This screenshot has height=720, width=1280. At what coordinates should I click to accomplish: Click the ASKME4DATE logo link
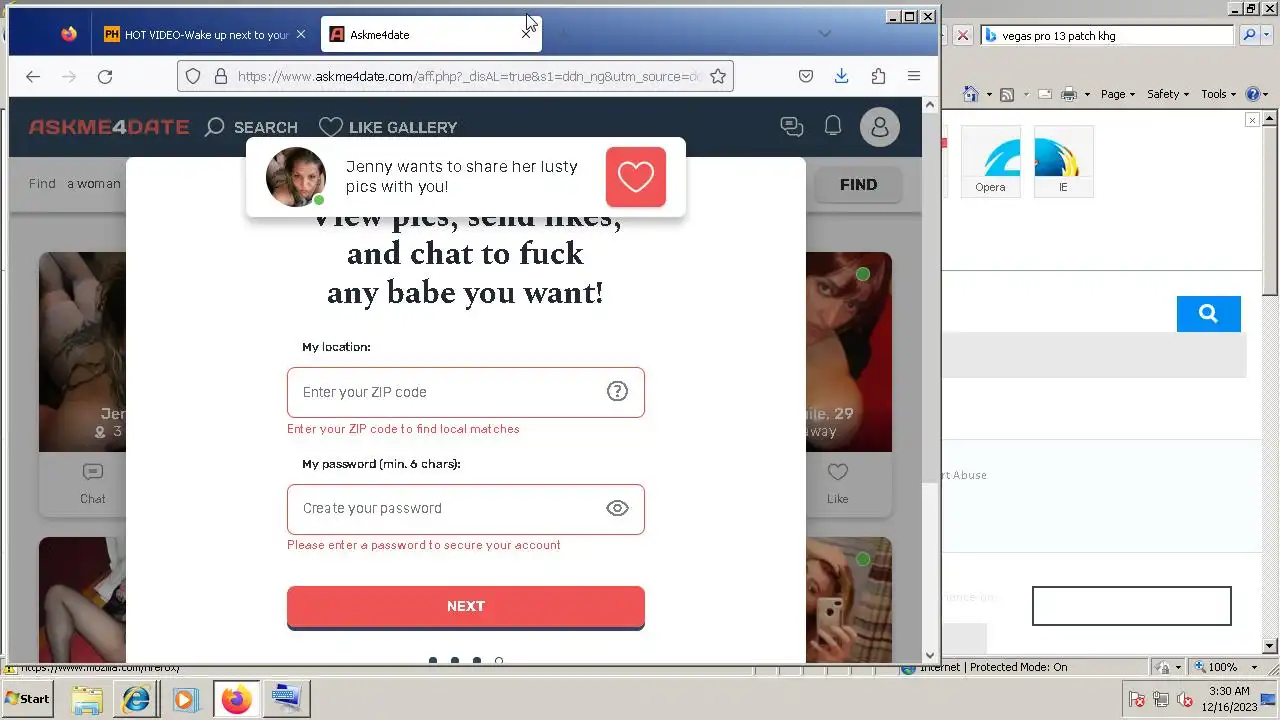pos(109,127)
